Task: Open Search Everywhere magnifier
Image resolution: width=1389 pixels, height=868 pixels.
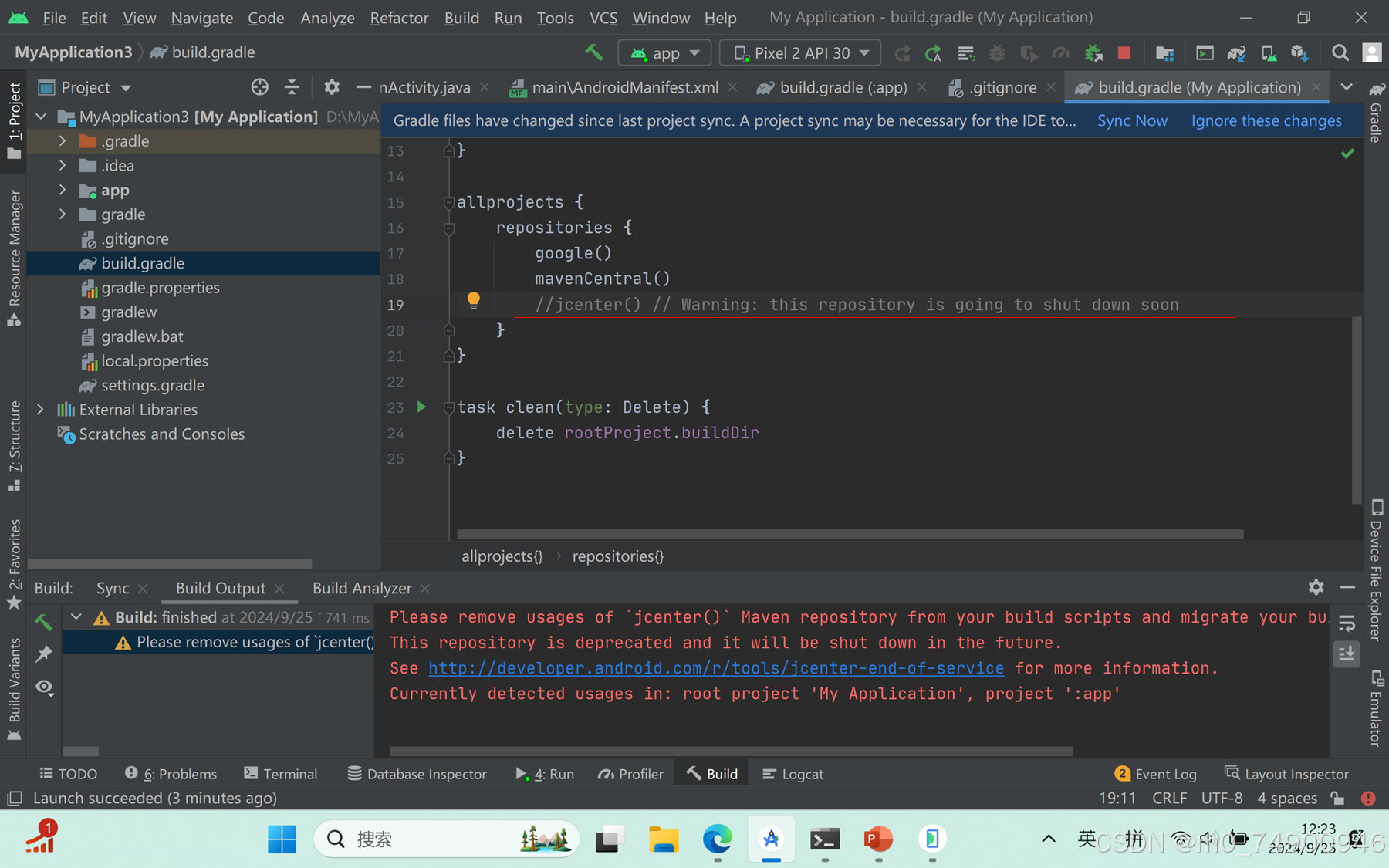Action: 1340,52
